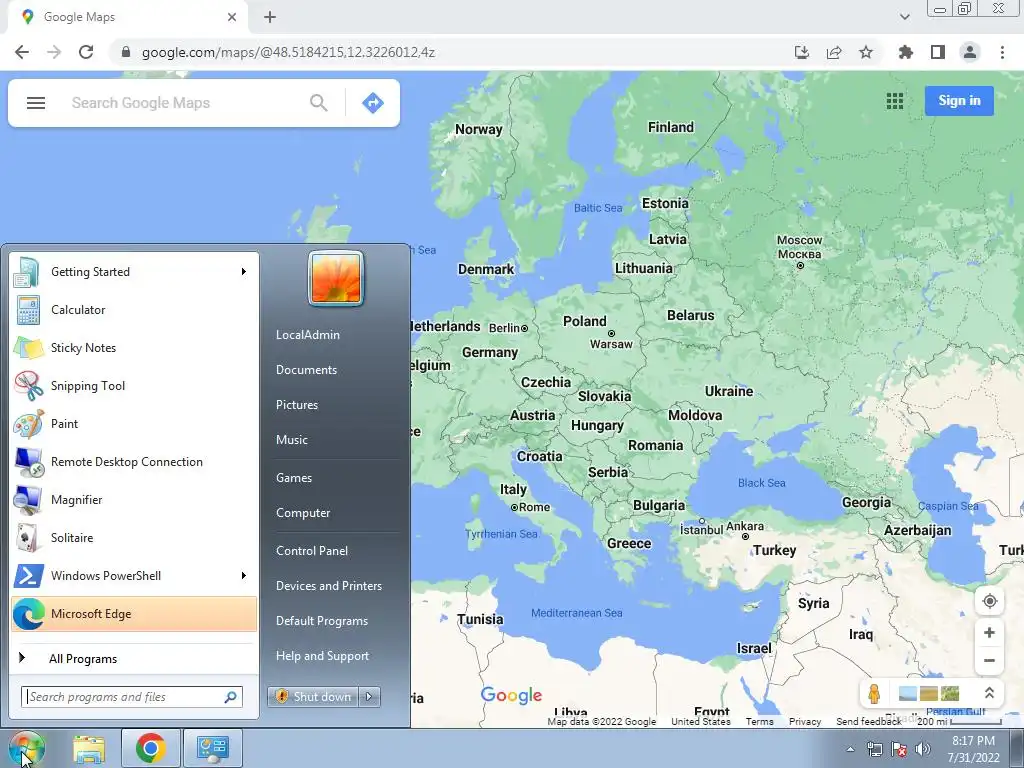Open Chrome profile avatar

[x=970, y=52]
